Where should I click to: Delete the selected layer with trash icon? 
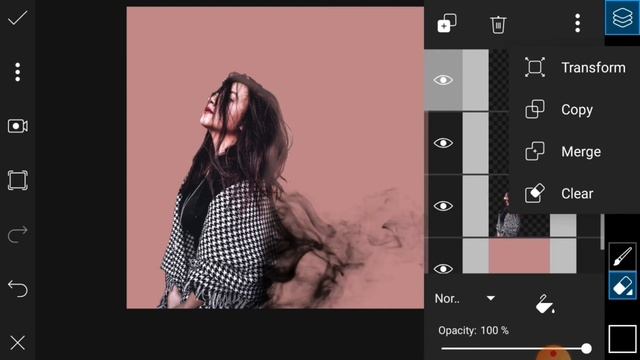click(498, 24)
